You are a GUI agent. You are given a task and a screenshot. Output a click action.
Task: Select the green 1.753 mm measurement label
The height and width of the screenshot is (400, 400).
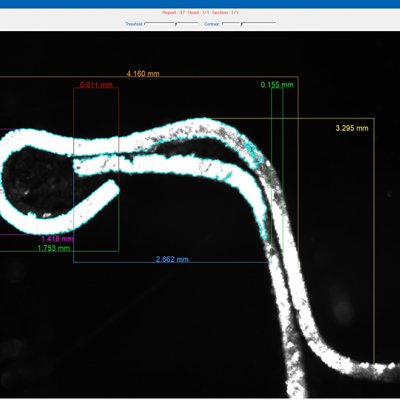click(x=54, y=248)
